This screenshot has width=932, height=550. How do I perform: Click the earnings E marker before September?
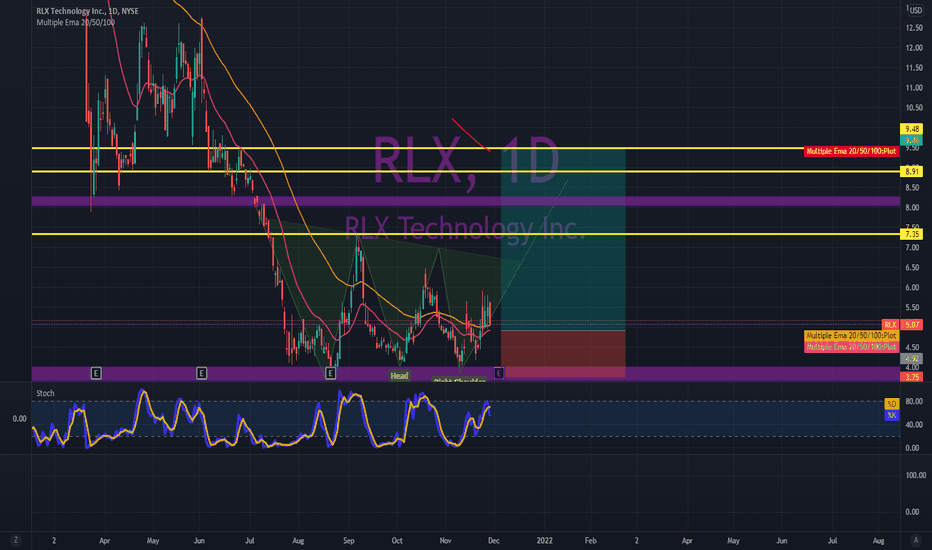coord(330,373)
